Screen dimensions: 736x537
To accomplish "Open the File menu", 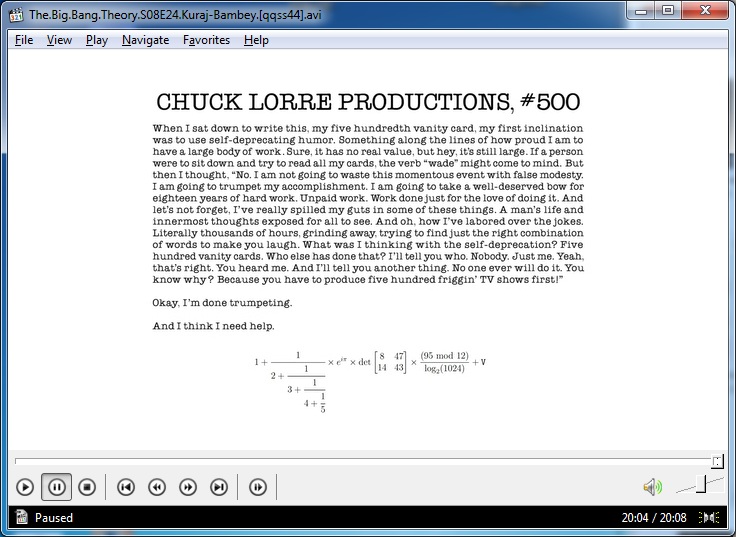I will pos(24,40).
